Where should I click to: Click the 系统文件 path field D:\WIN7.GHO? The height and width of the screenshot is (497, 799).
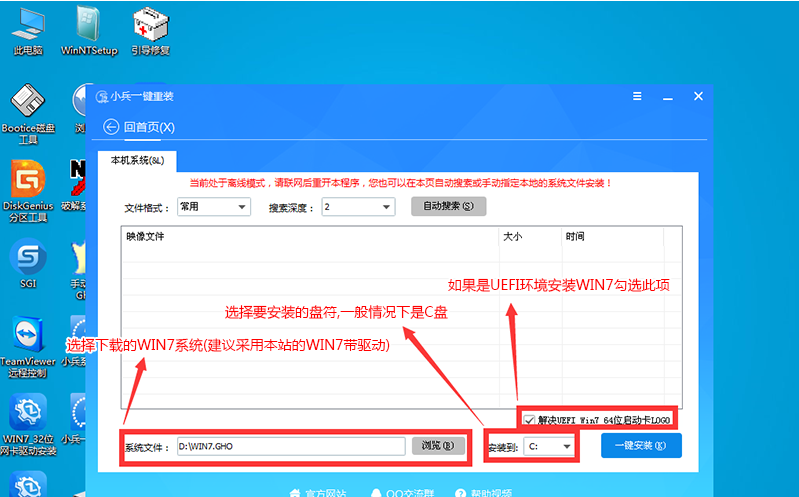pyautogui.click(x=291, y=447)
